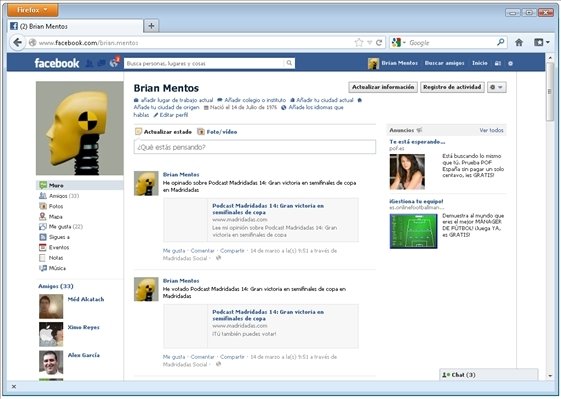Click POF ad woman image
This screenshot has height=399, width=561.
[407, 172]
